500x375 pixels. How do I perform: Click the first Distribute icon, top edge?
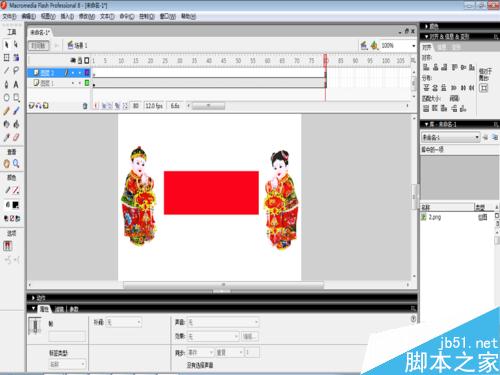(x=426, y=88)
